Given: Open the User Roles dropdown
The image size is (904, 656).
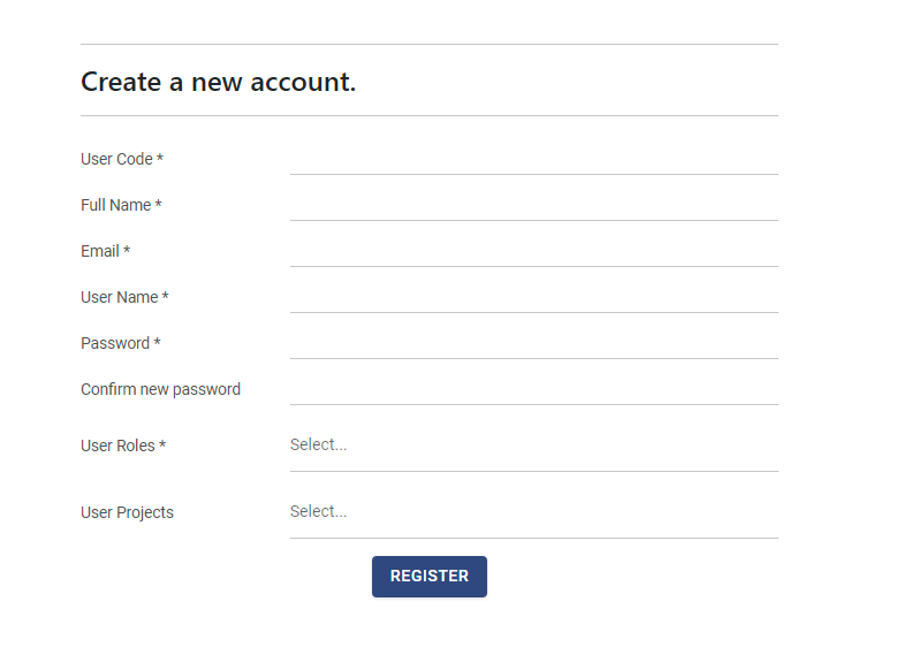Looking at the screenshot, I should tap(533, 446).
